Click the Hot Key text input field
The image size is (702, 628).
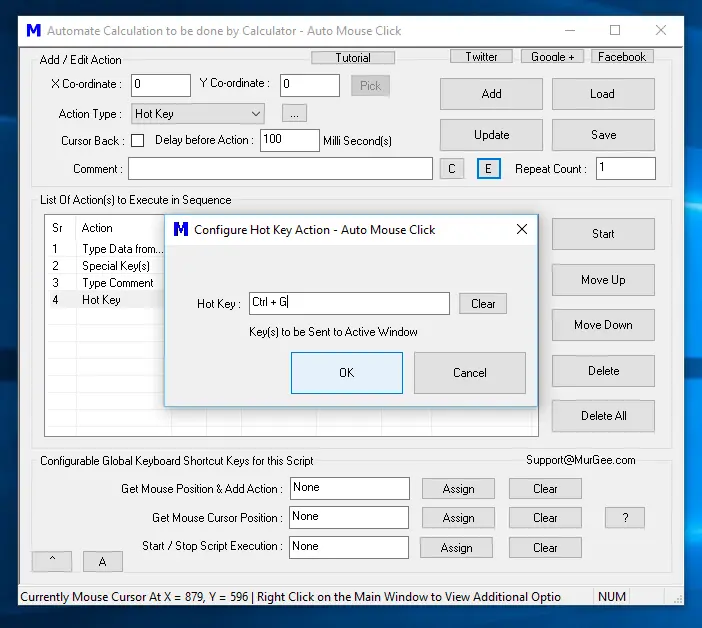click(x=348, y=303)
